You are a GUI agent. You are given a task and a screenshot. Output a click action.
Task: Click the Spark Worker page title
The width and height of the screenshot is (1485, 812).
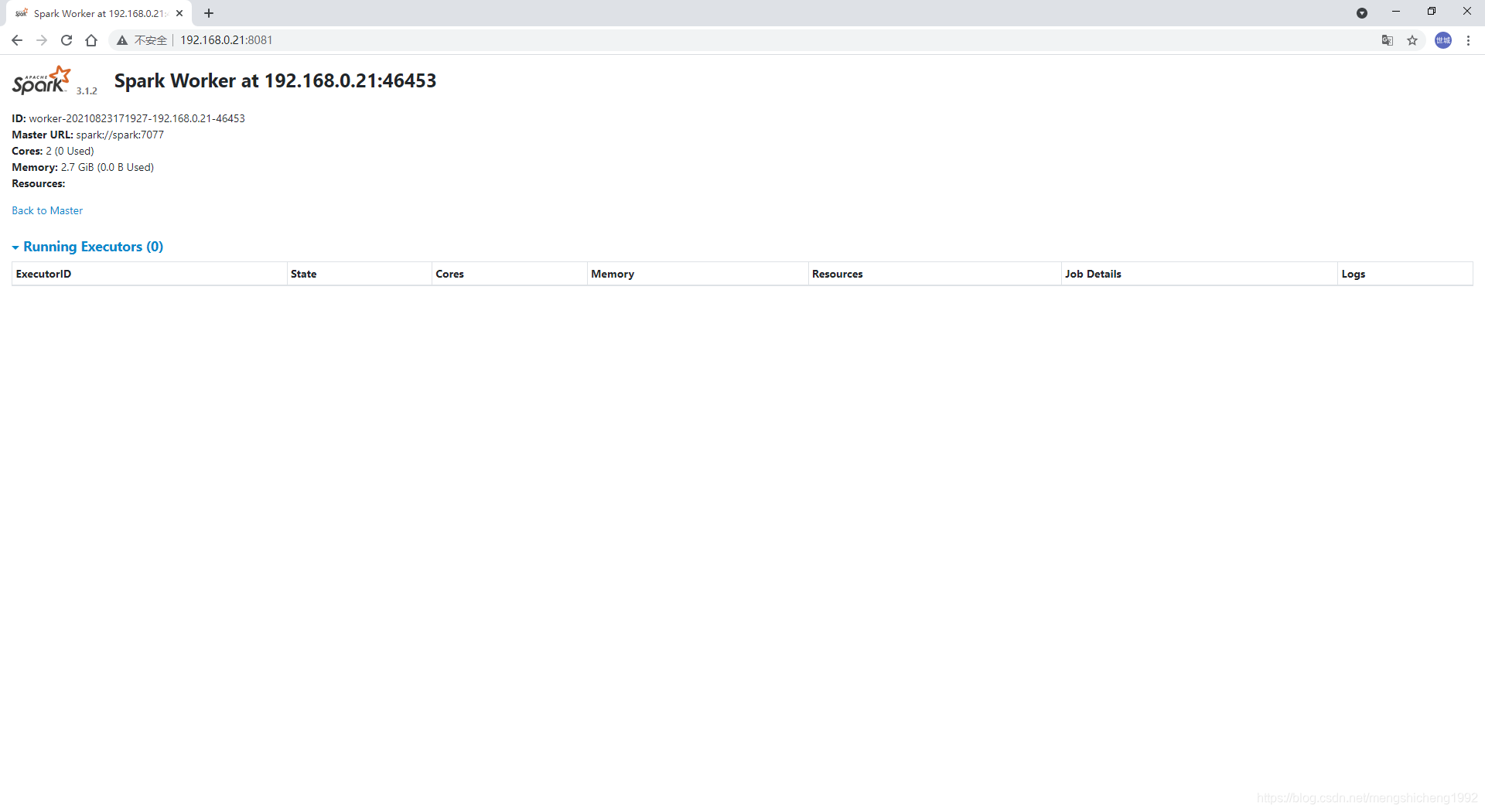point(275,80)
